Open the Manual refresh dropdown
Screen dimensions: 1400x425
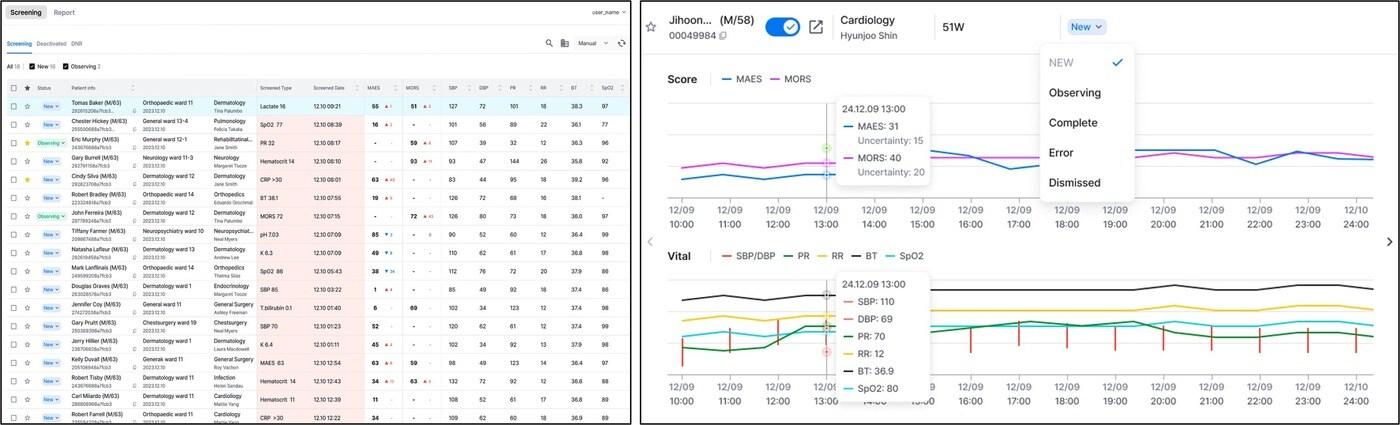pos(593,44)
